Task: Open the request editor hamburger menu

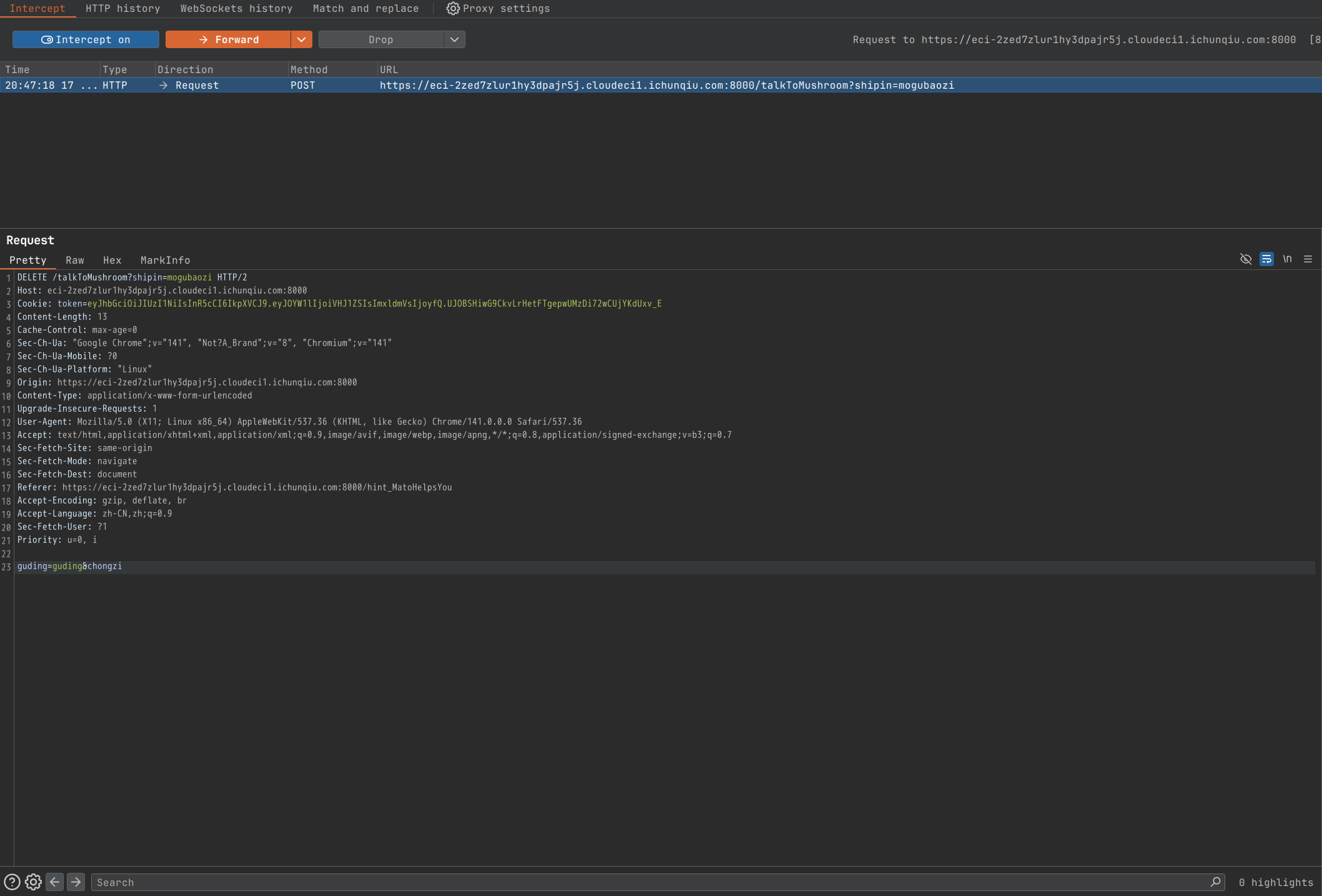Action: pyautogui.click(x=1308, y=259)
